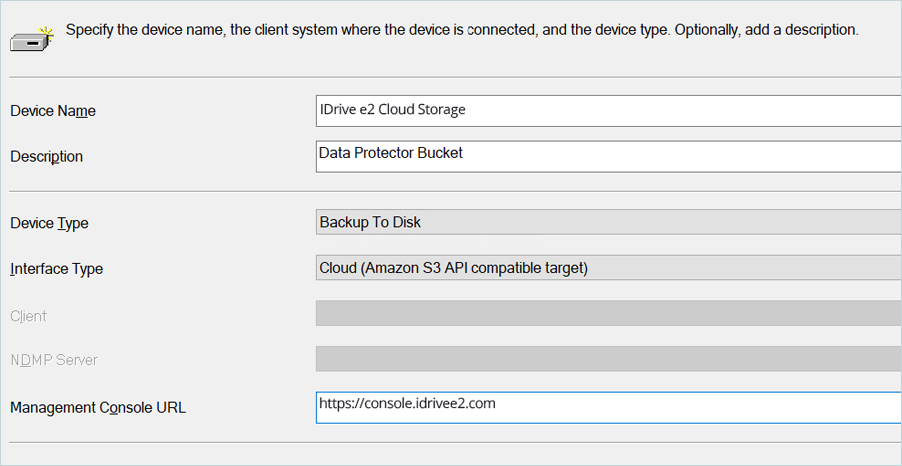Viewport: 902px width, 466px height.
Task: Focus the Description text field
Action: click(x=608, y=156)
